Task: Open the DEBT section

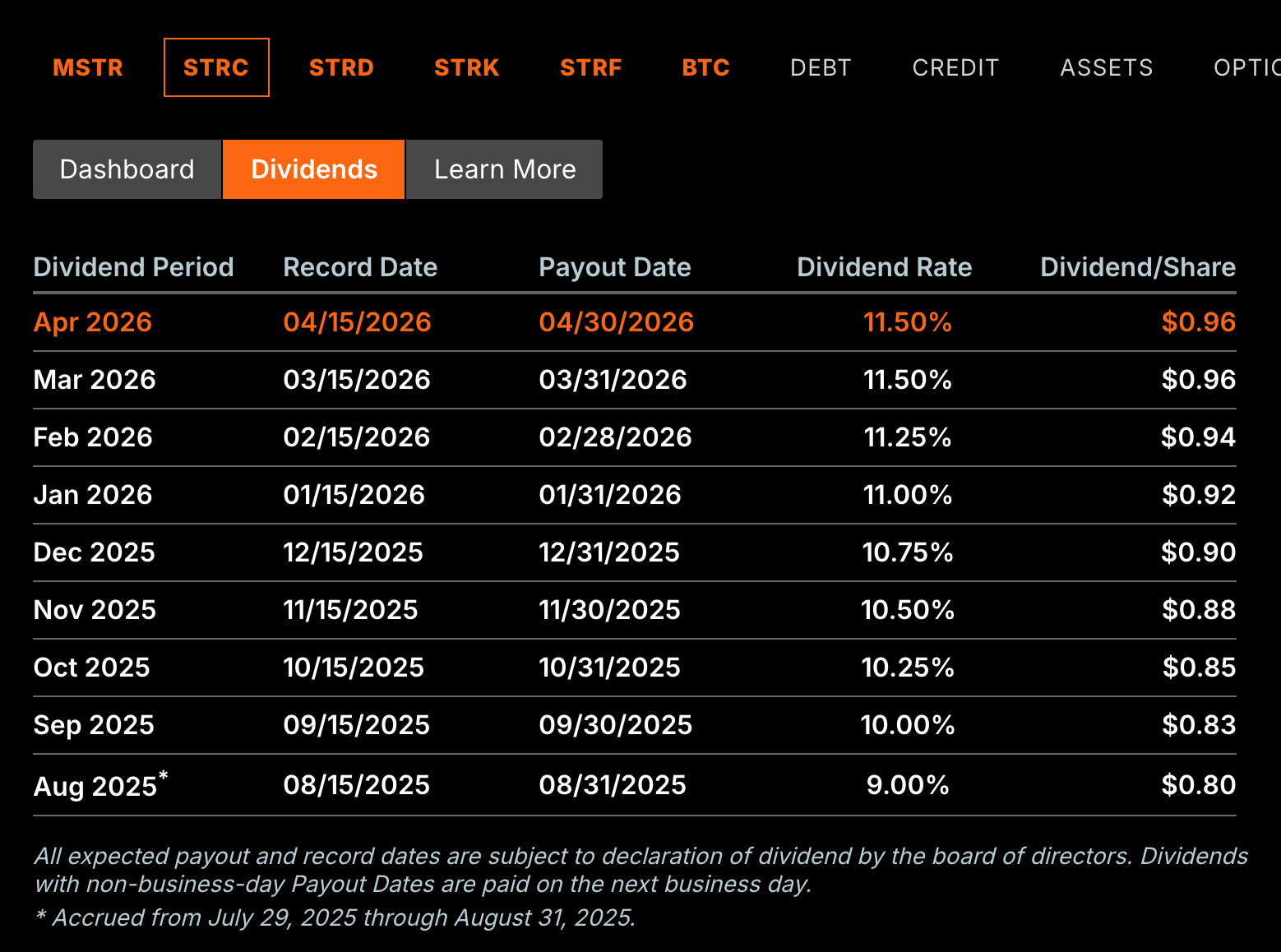Action: click(x=821, y=67)
